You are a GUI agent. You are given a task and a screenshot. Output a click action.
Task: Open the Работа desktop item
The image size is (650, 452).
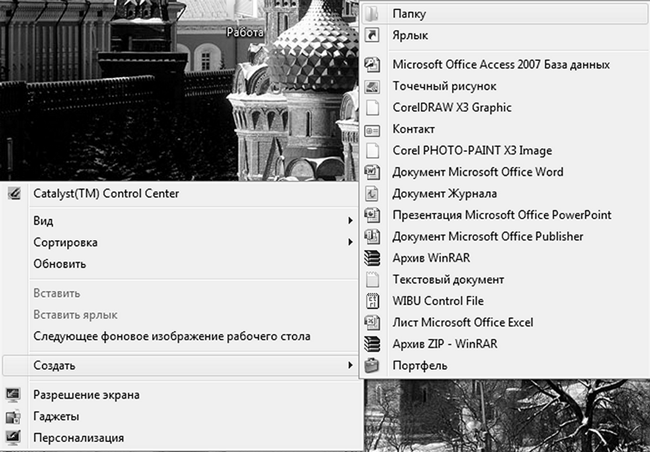pos(245,32)
